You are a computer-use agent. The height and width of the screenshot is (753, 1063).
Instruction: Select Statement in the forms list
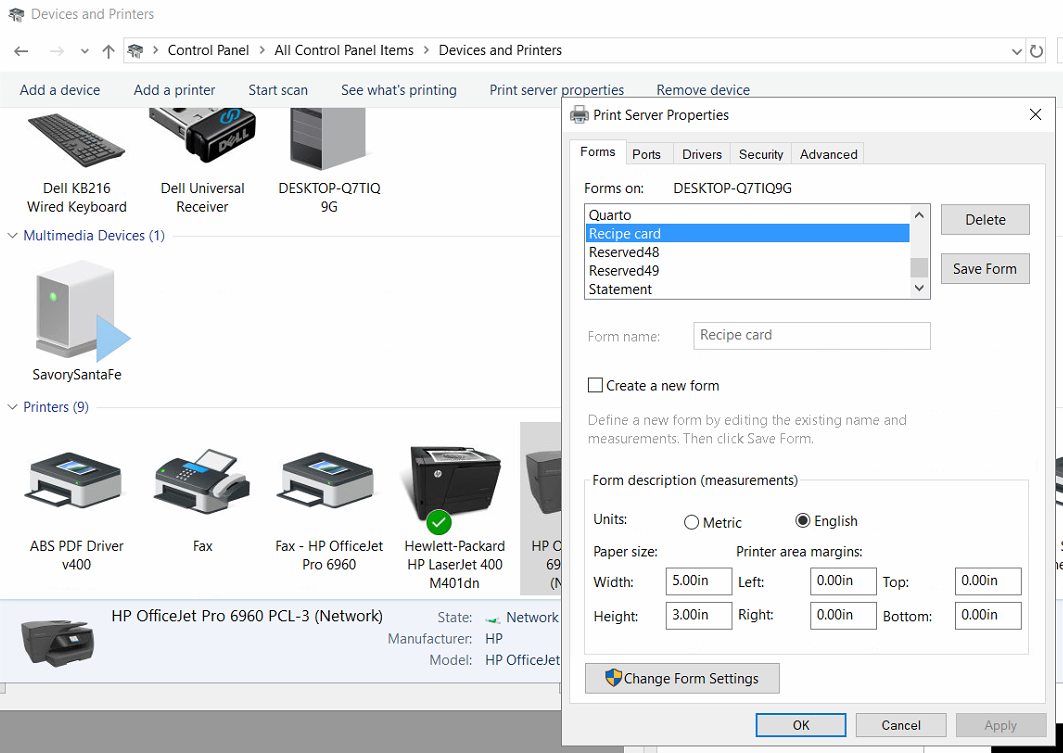pos(747,289)
